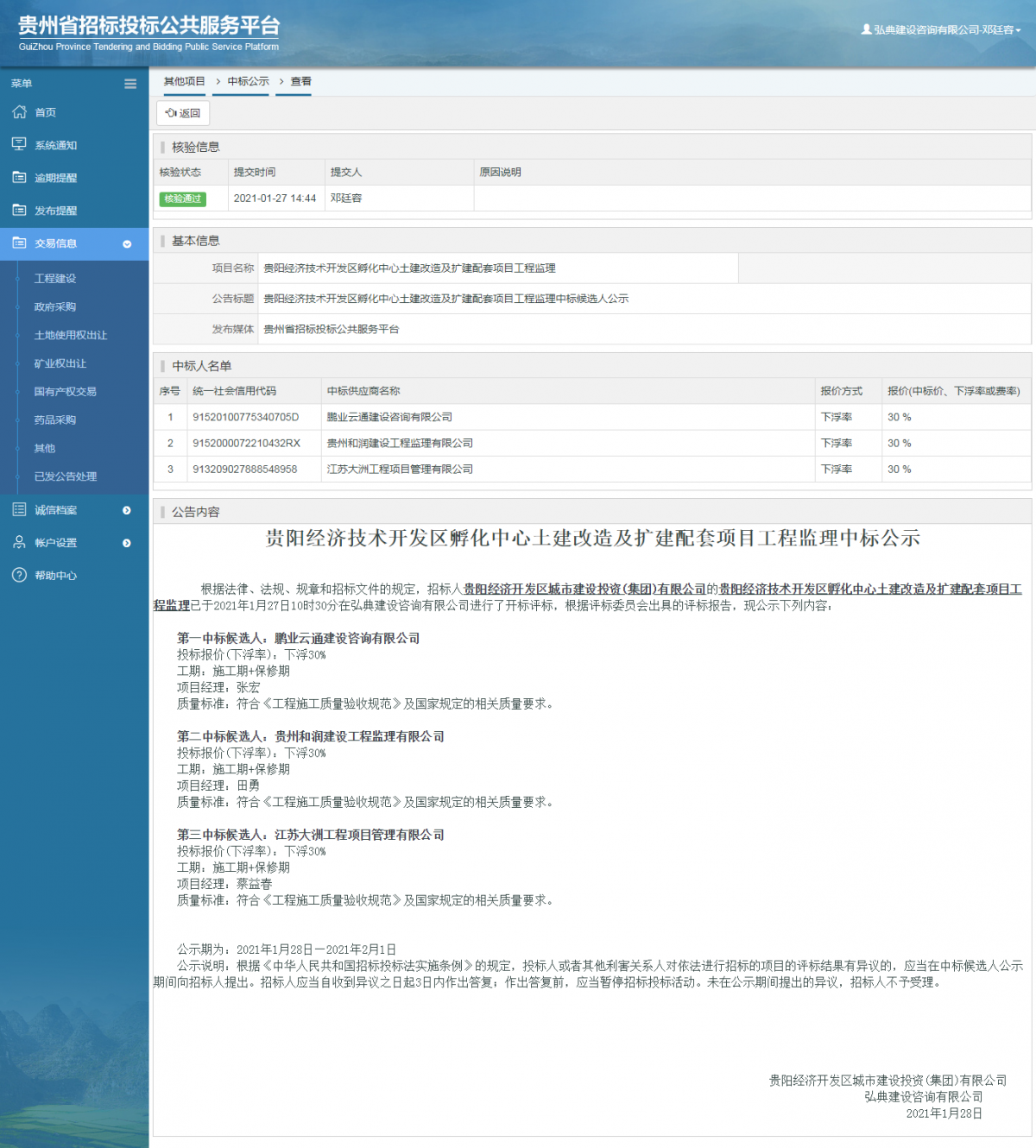Click supplier 江苏大洲工程项目管理有限公司 in table
This screenshot has height=1148, width=1036.
click(400, 470)
